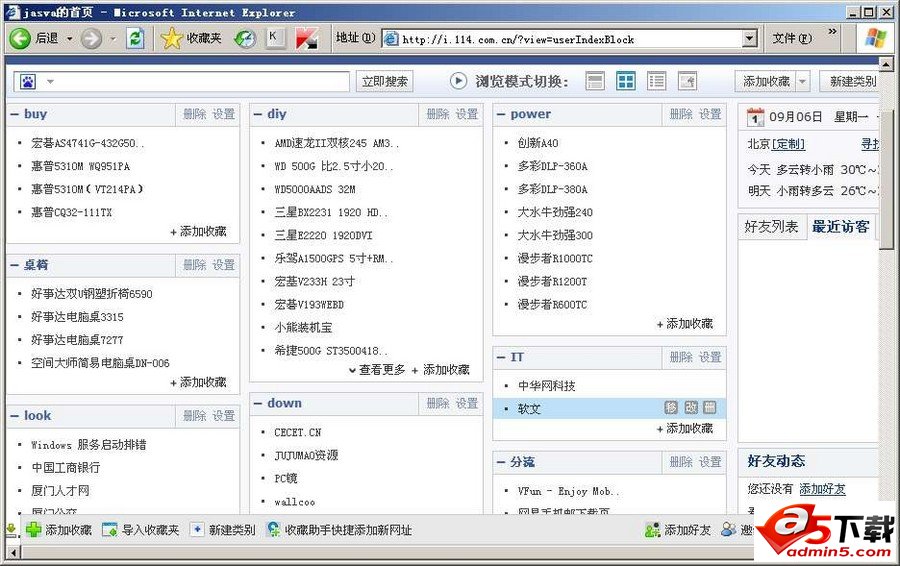Click the delete icon on the 软文 row
Screen dimensions: 900x566
click(710, 408)
